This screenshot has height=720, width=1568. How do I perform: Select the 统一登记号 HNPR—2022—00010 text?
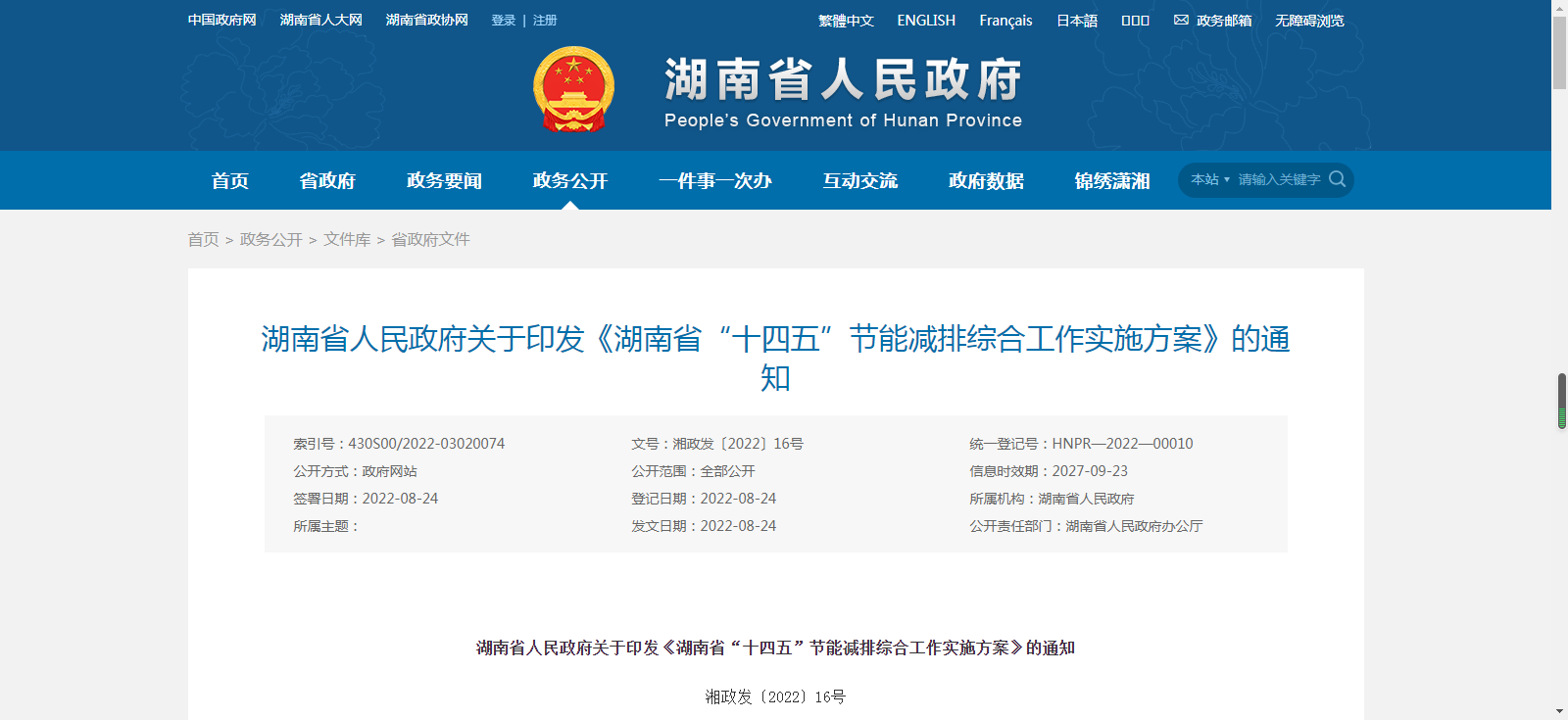1081,444
